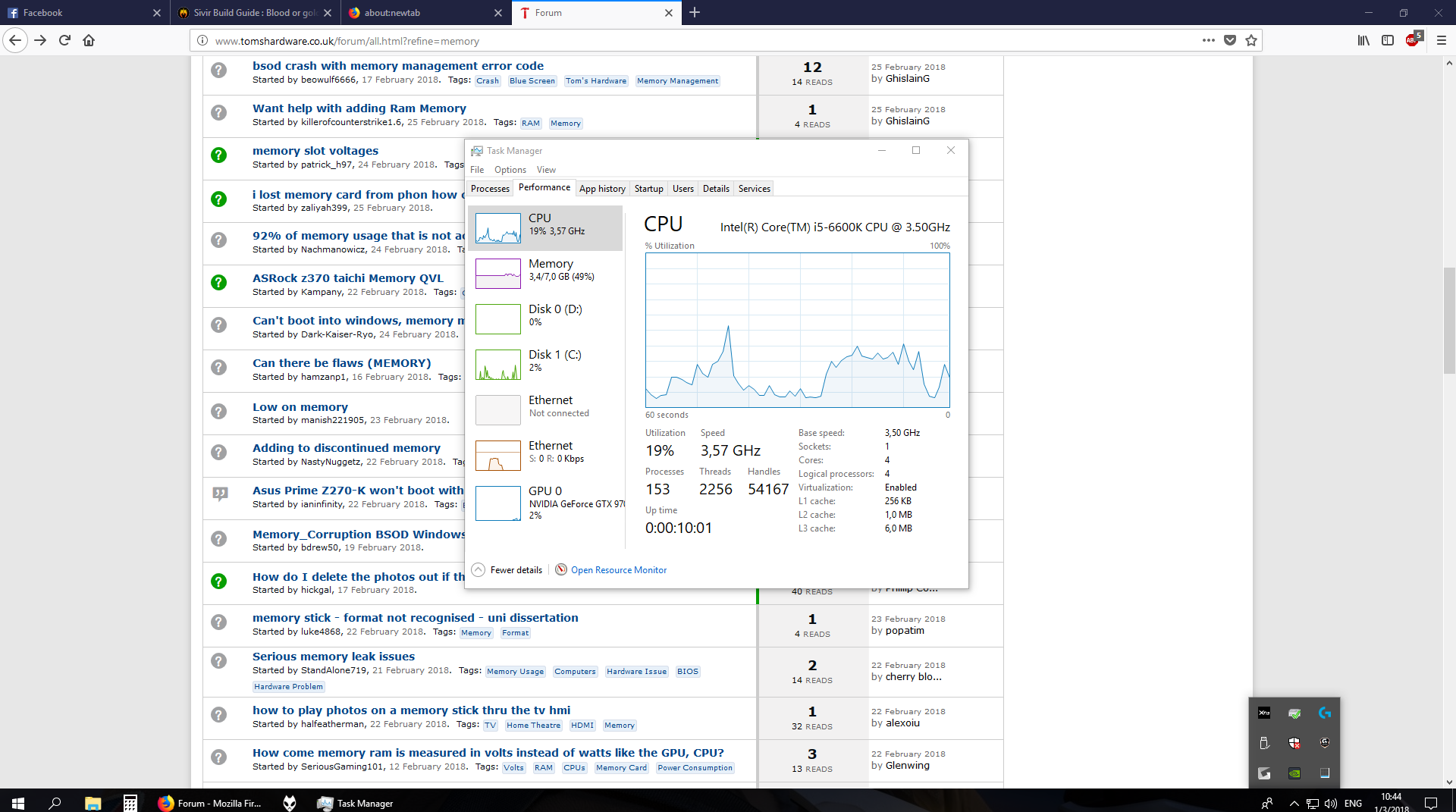Switch to the Processes tab

click(x=490, y=189)
